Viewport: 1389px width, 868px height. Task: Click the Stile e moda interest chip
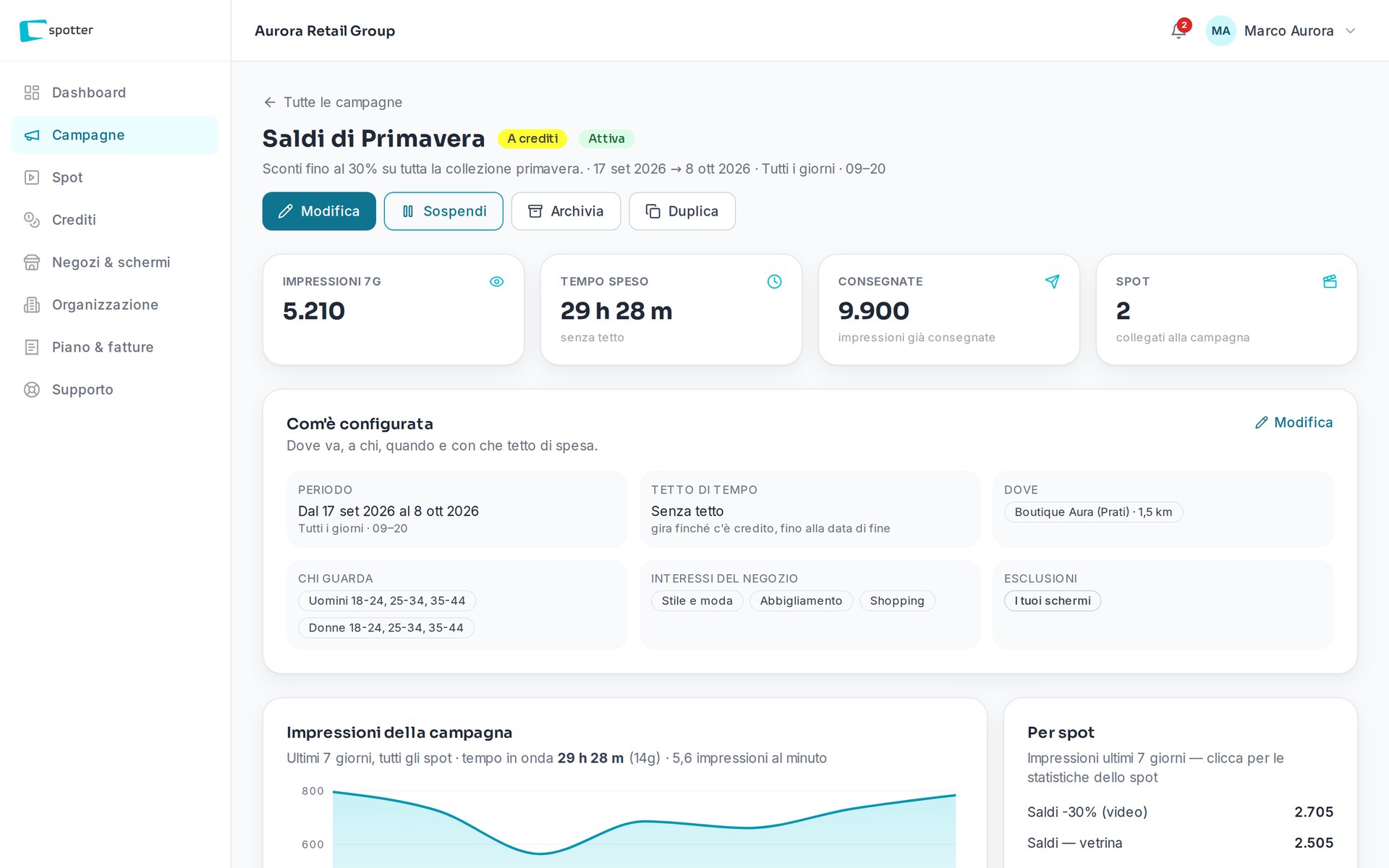point(697,601)
